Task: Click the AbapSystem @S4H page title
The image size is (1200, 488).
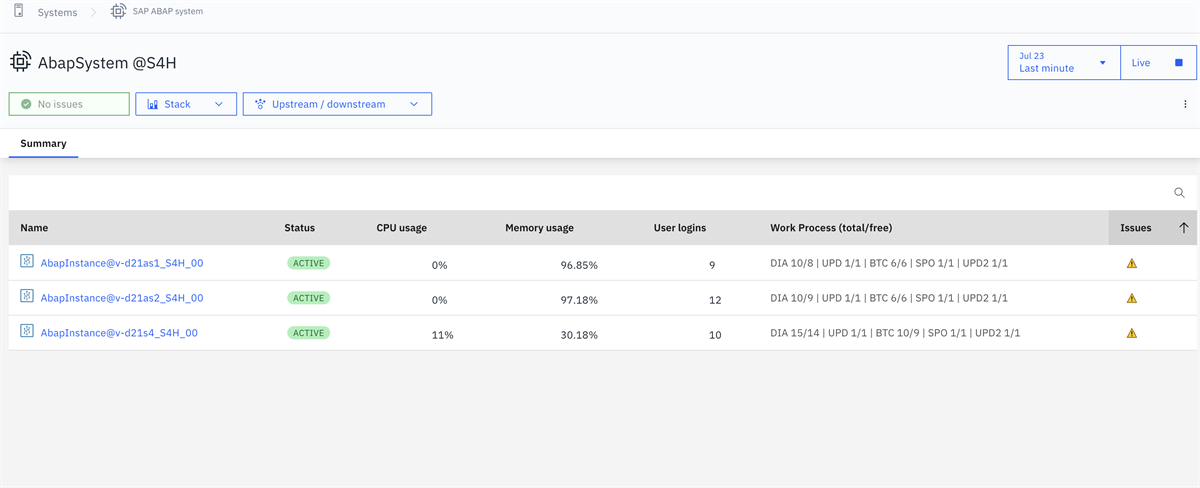Action: pos(107,62)
